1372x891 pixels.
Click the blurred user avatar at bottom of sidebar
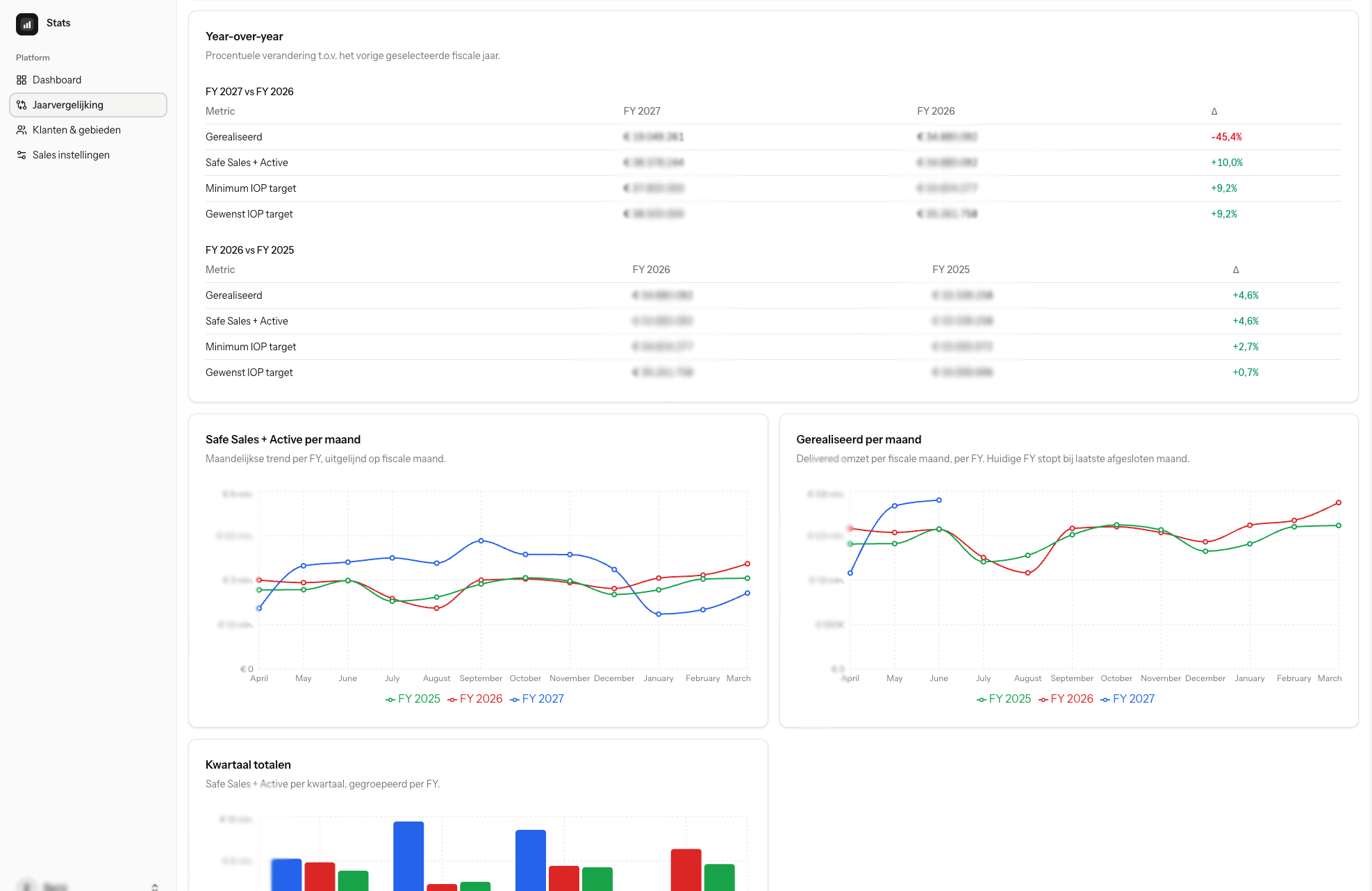pyautogui.click(x=26, y=886)
